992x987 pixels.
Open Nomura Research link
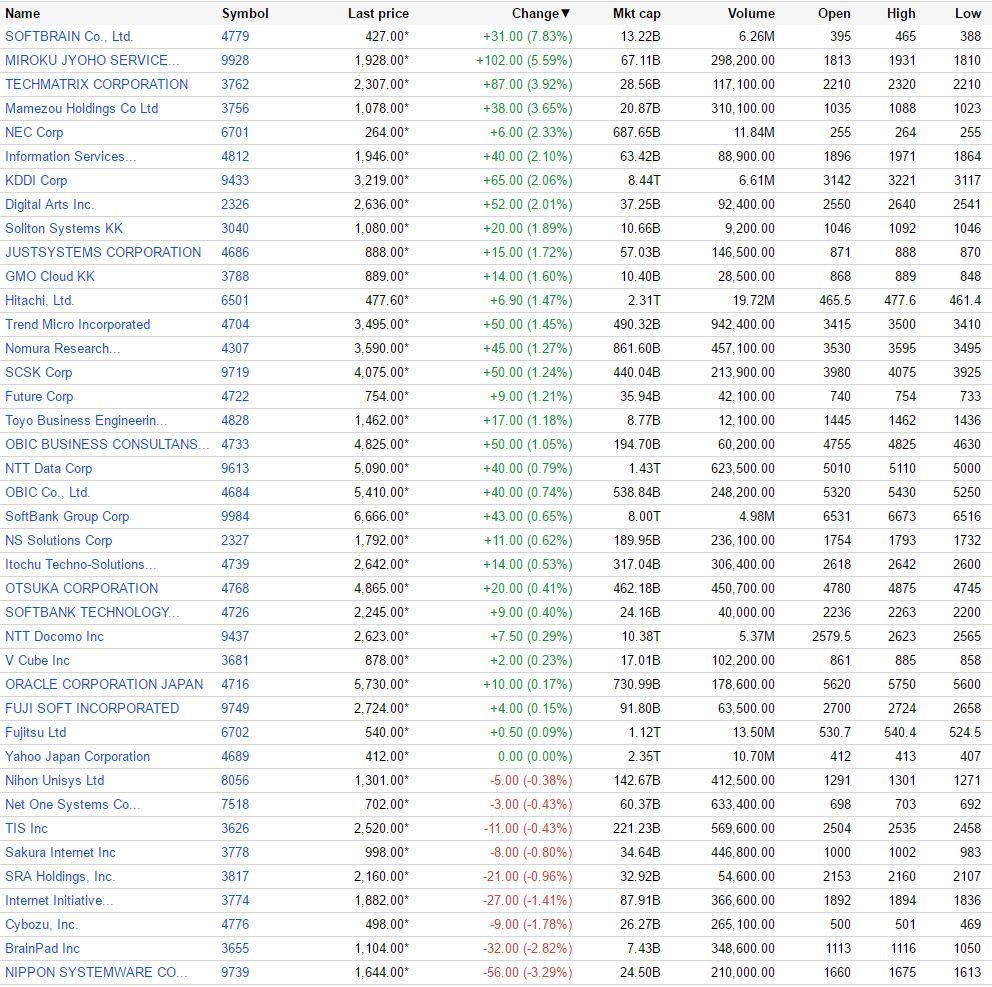[63, 349]
